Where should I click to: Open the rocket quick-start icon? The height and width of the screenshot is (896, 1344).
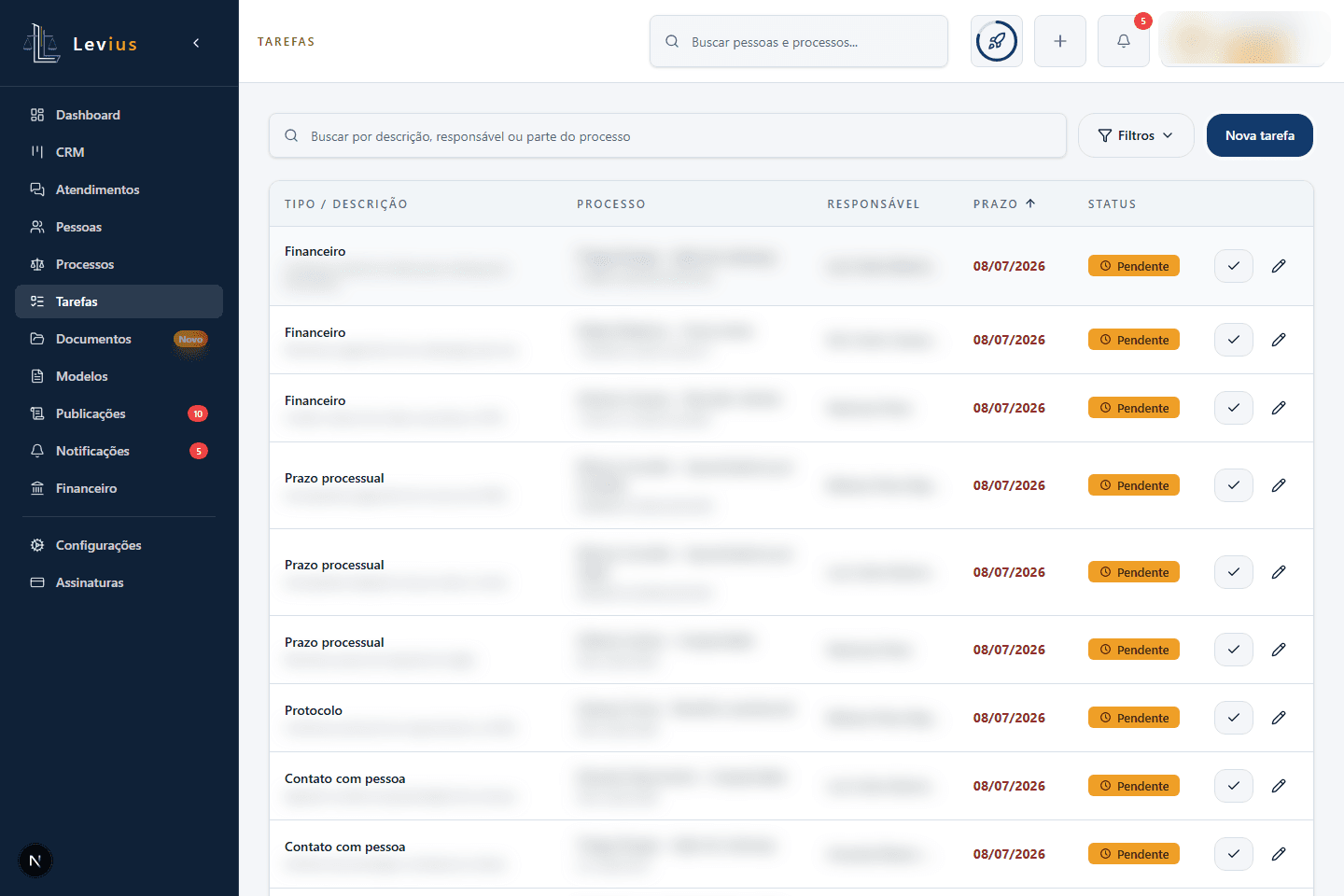pyautogui.click(x=997, y=41)
